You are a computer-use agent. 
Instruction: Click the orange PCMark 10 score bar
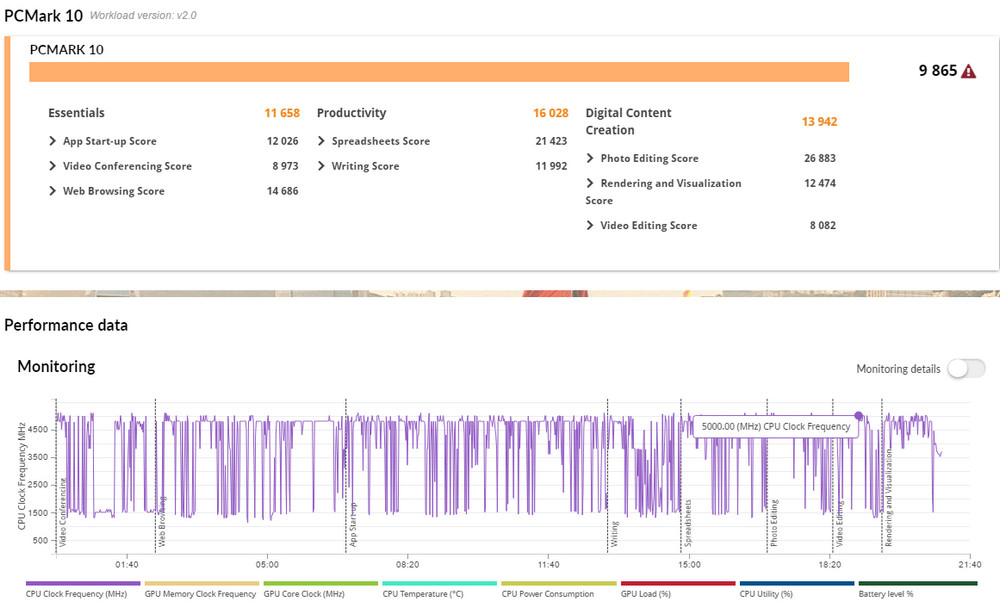coord(438,72)
